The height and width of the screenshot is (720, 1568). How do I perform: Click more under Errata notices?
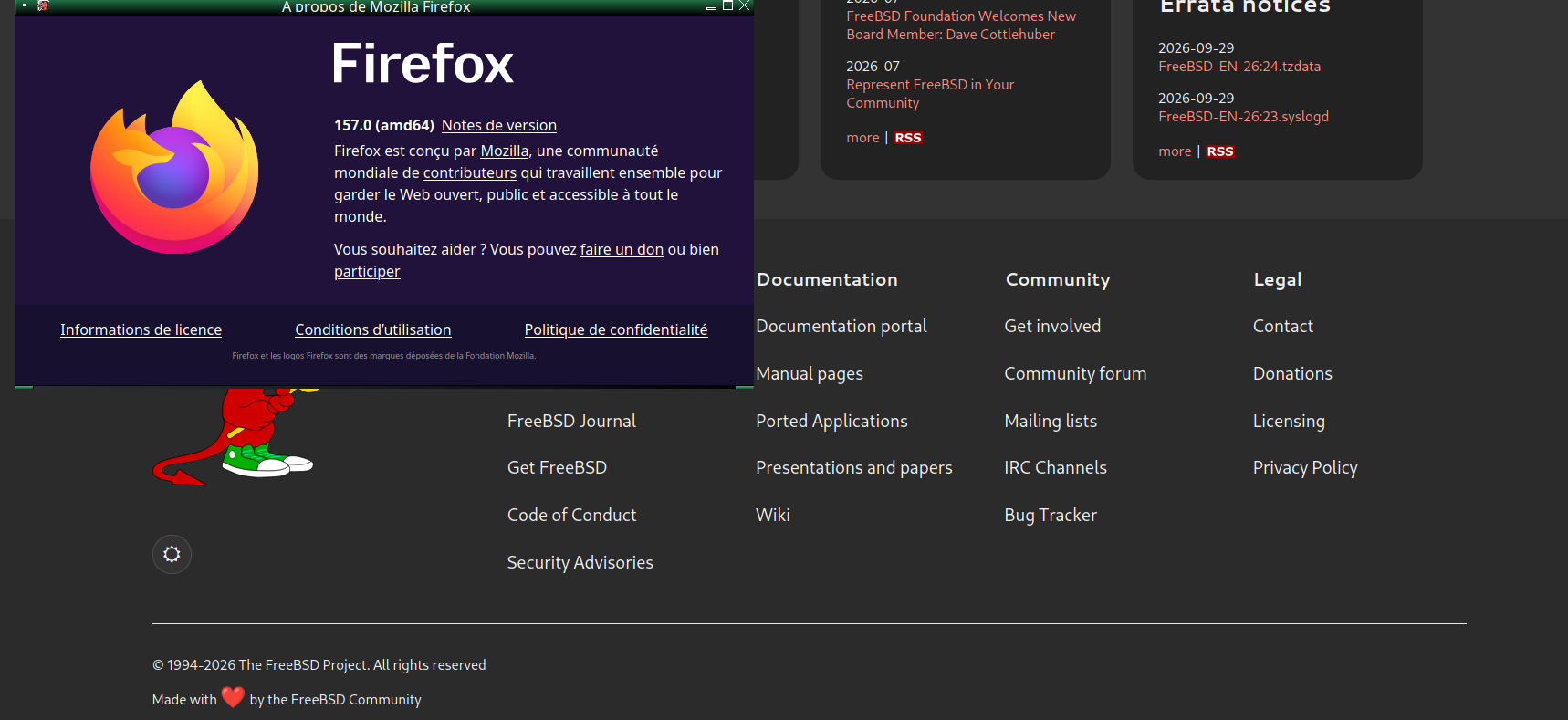(1175, 151)
